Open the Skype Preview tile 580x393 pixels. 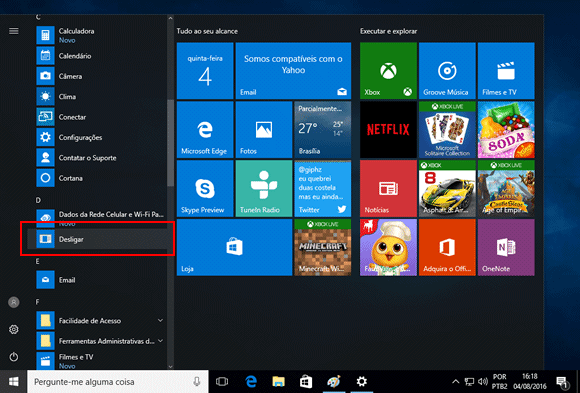pos(205,188)
